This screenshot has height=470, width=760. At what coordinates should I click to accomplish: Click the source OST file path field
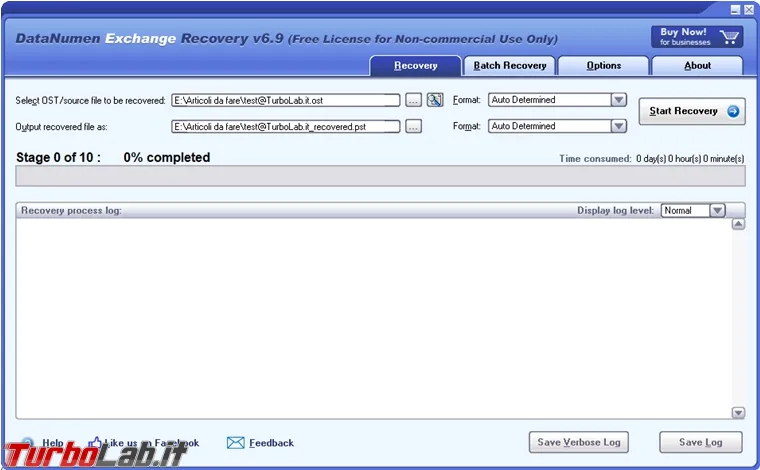[286, 100]
